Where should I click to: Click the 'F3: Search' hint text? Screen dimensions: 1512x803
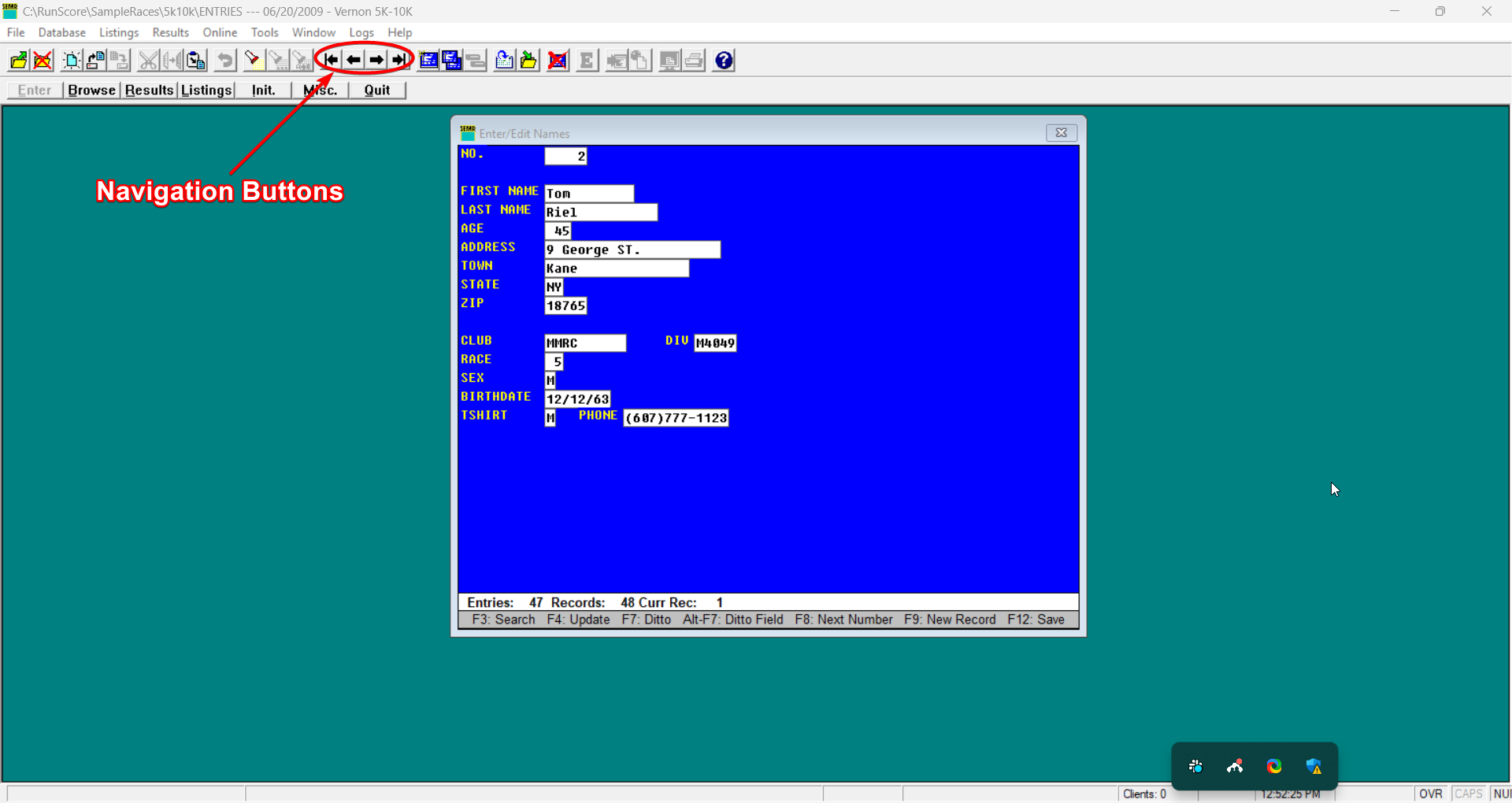point(503,620)
